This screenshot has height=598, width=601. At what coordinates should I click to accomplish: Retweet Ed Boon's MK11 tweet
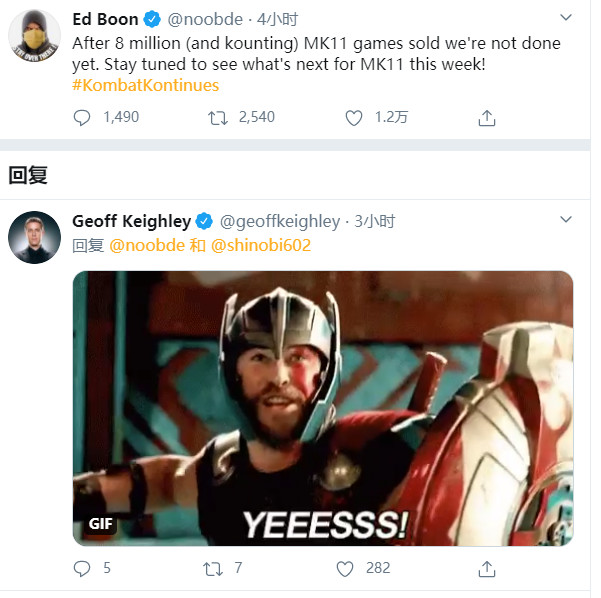[x=218, y=118]
